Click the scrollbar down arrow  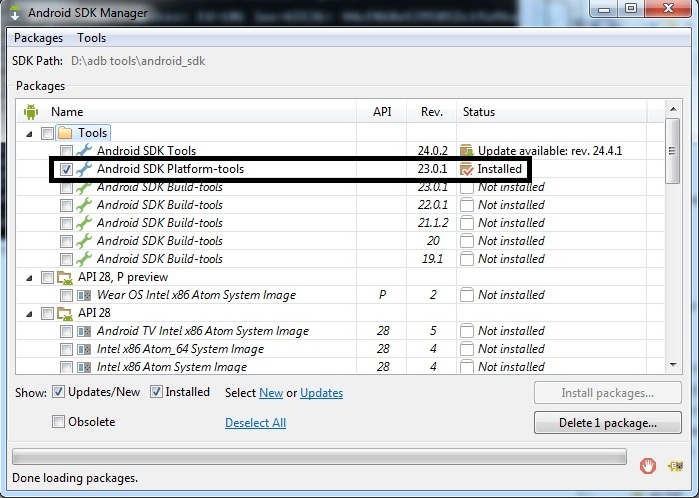coord(673,365)
